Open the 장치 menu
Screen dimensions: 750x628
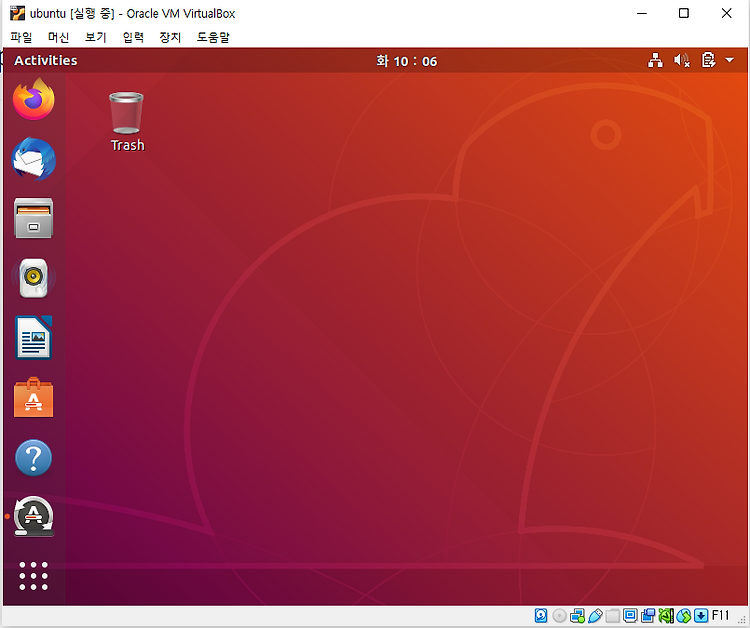pyautogui.click(x=170, y=37)
